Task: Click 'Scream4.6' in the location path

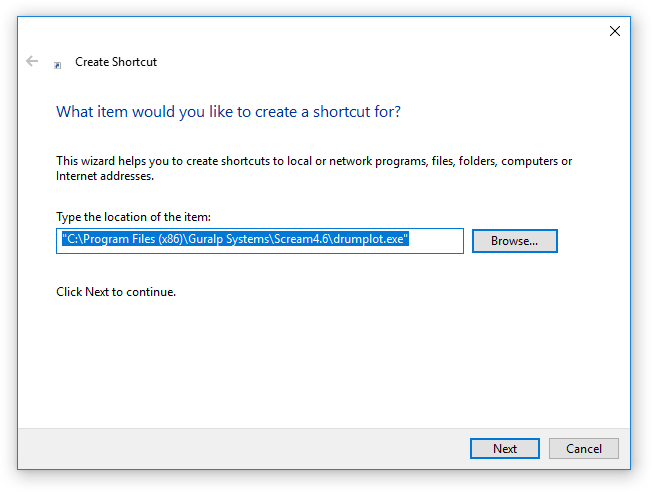Action: click(301, 239)
